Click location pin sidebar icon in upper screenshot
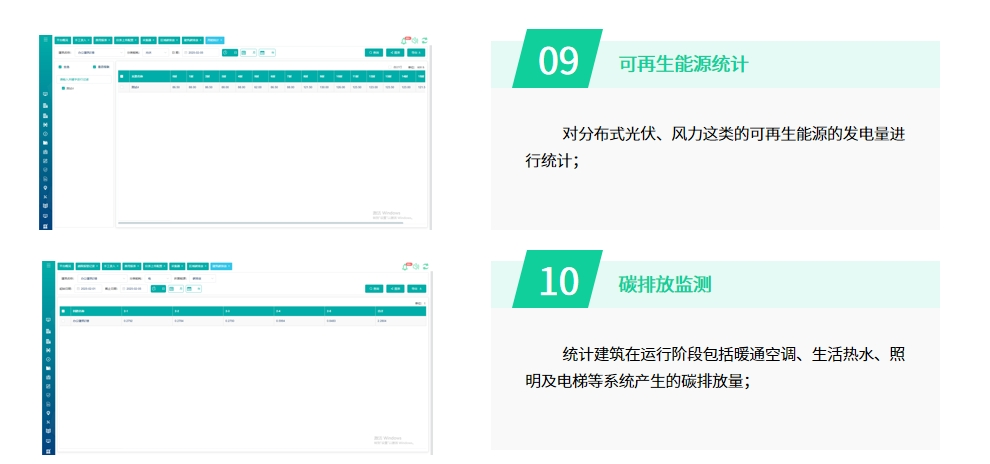The width and height of the screenshot is (990, 464). (46, 187)
